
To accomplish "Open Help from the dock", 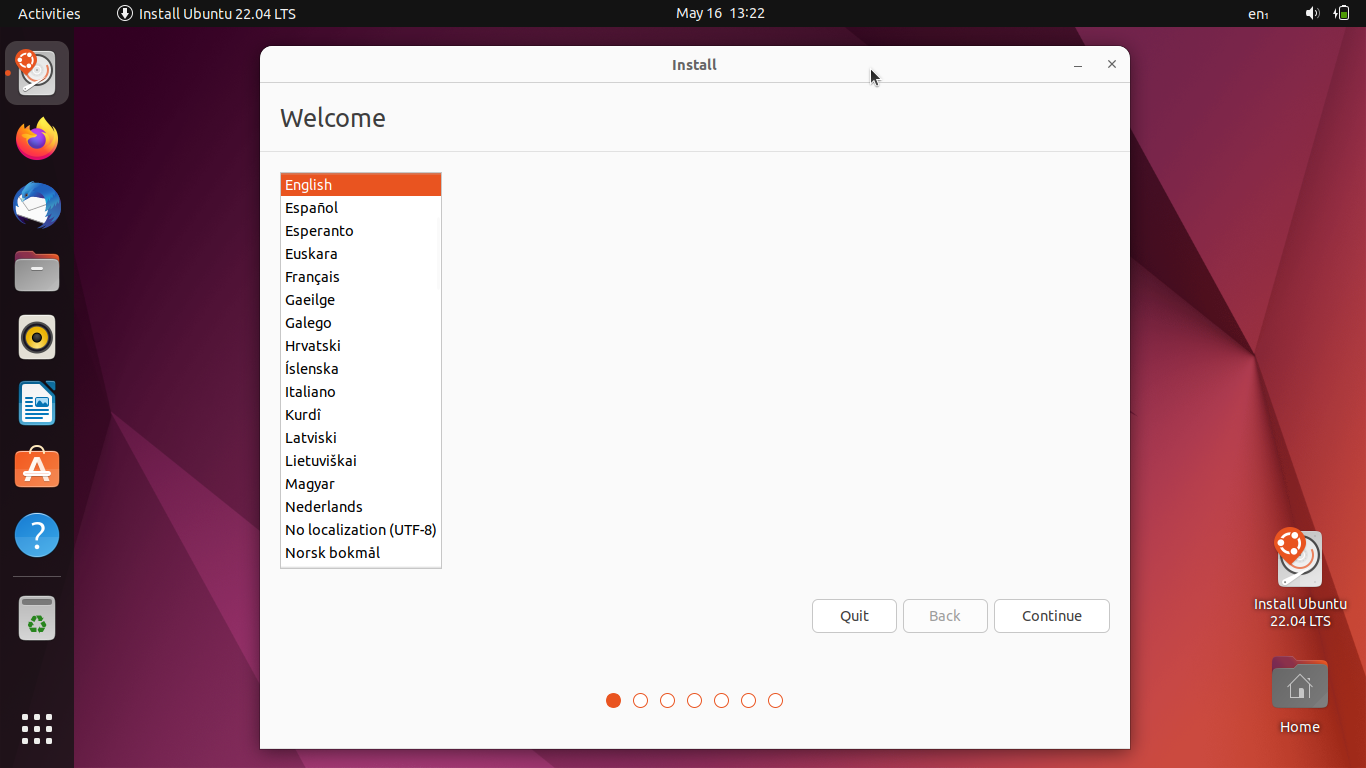I will click(37, 535).
